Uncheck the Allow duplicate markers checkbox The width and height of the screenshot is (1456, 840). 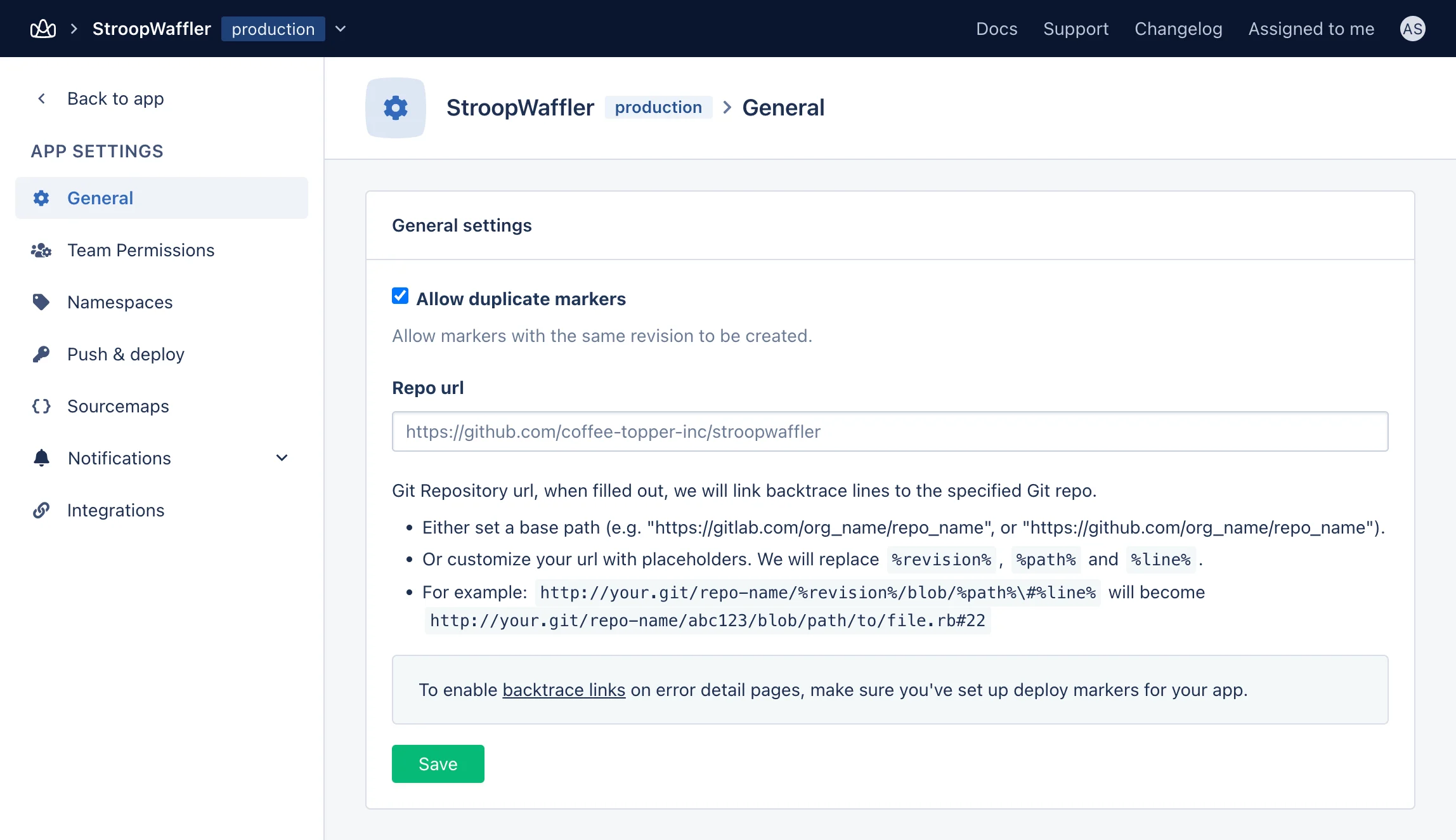400,296
